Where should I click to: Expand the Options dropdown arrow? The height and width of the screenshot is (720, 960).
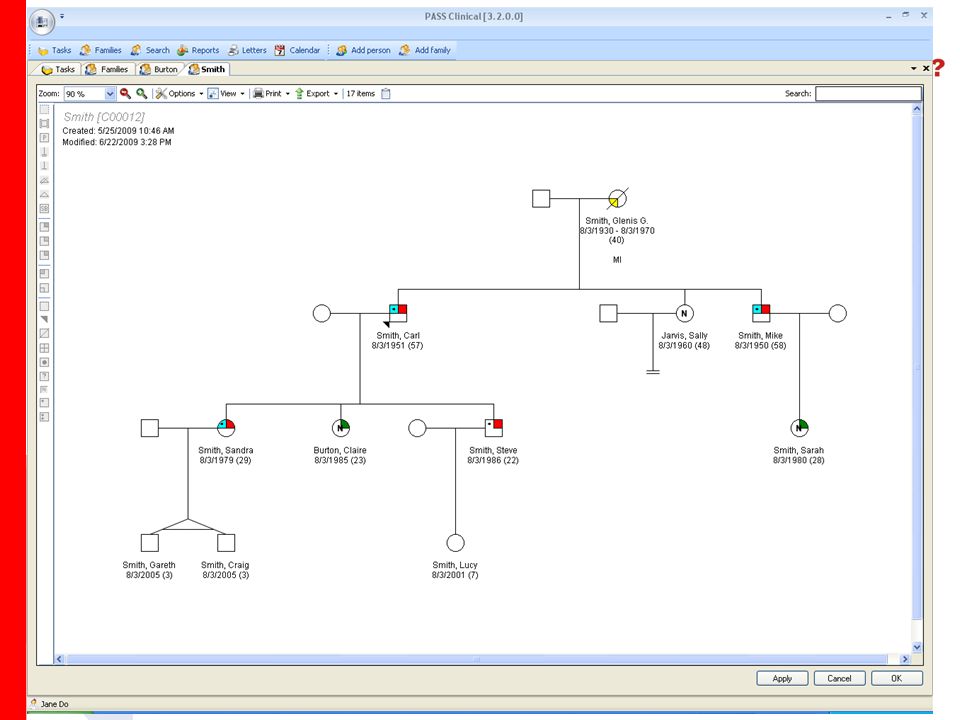tap(201, 94)
